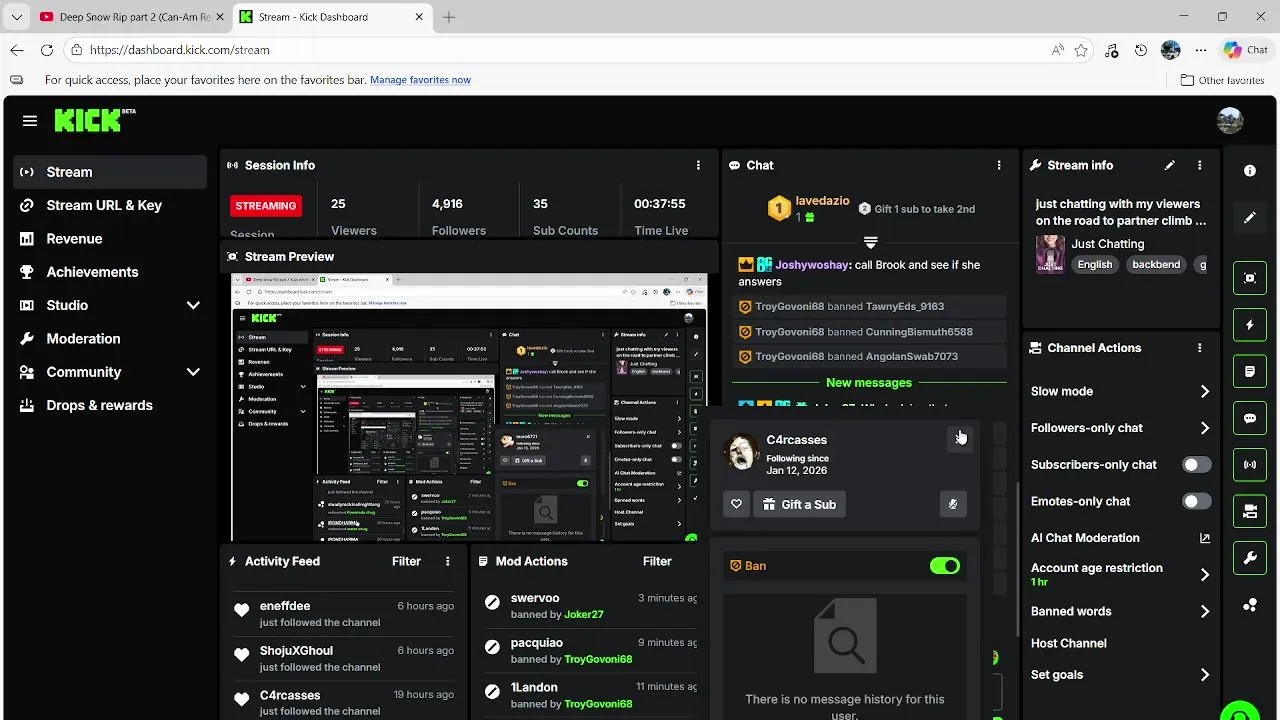This screenshot has width=1280, height=720.
Task: Click Host Channel action
Action: click(x=1068, y=643)
